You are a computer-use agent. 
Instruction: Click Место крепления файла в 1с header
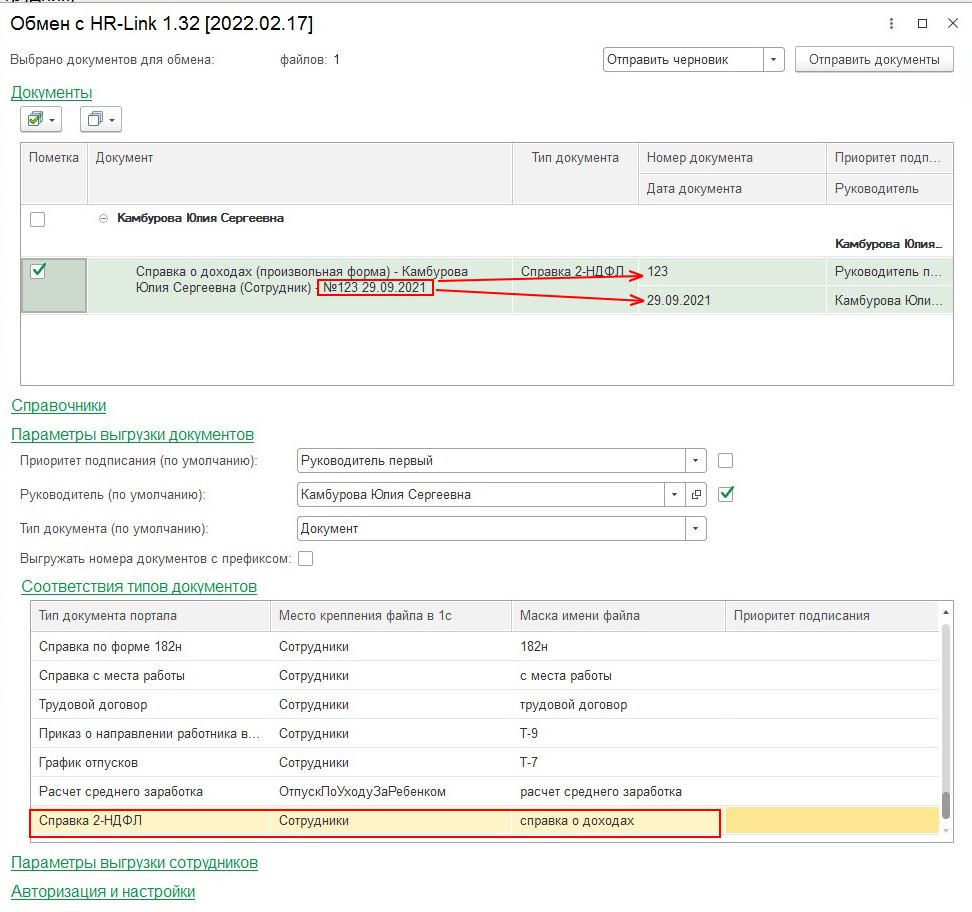[x=391, y=616]
